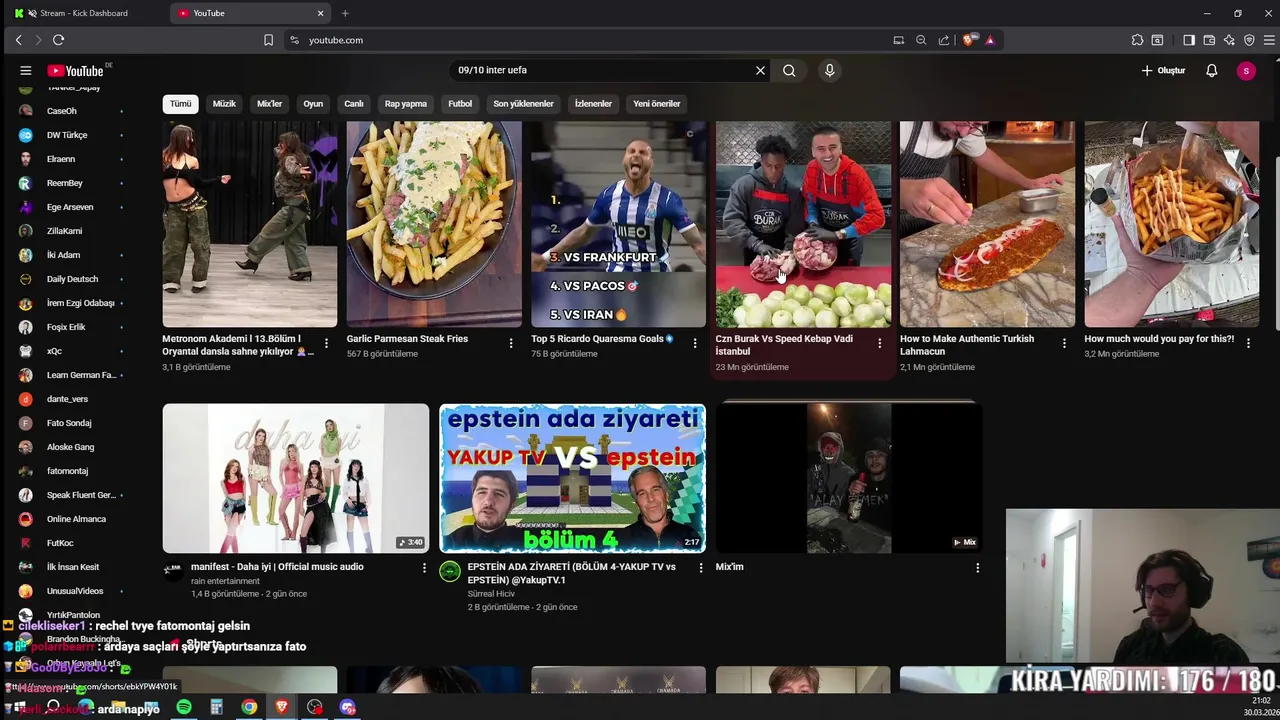Open Aloske Gang subscription in sidebar
Image resolution: width=1280 pixels, height=720 pixels.
[x=70, y=447]
